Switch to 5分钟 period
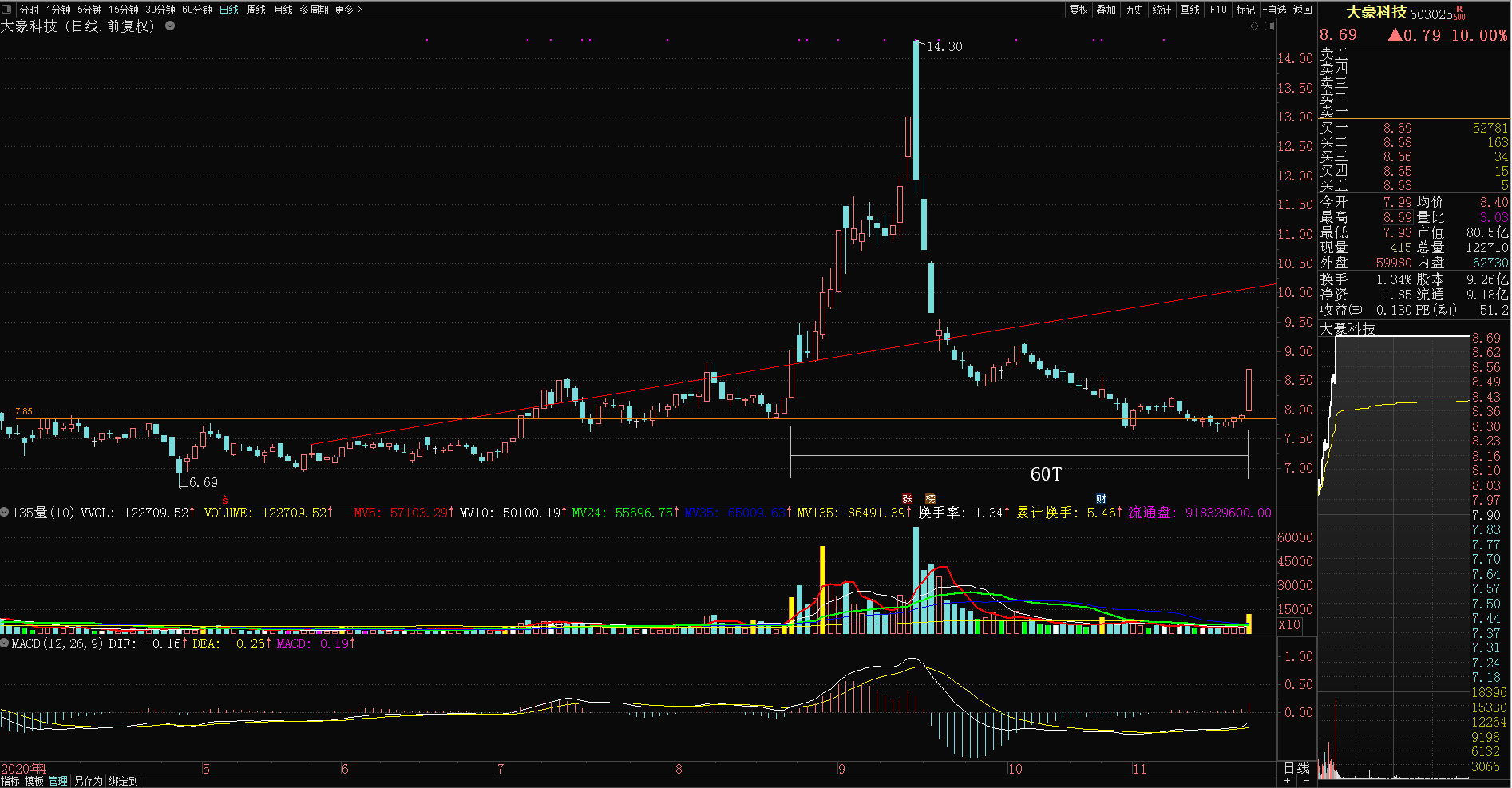 click(89, 10)
